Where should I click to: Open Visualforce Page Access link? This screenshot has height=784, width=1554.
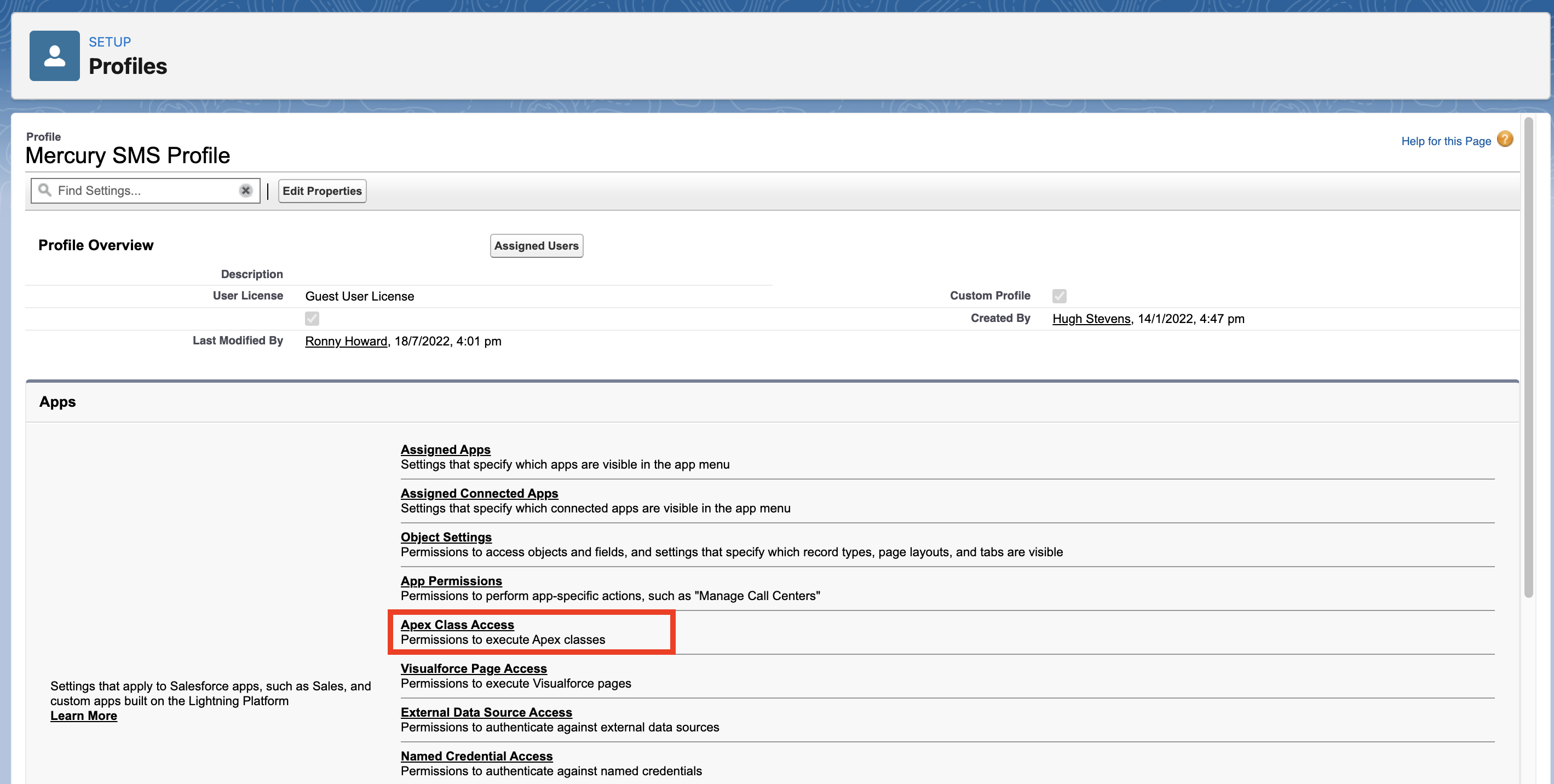tap(474, 669)
